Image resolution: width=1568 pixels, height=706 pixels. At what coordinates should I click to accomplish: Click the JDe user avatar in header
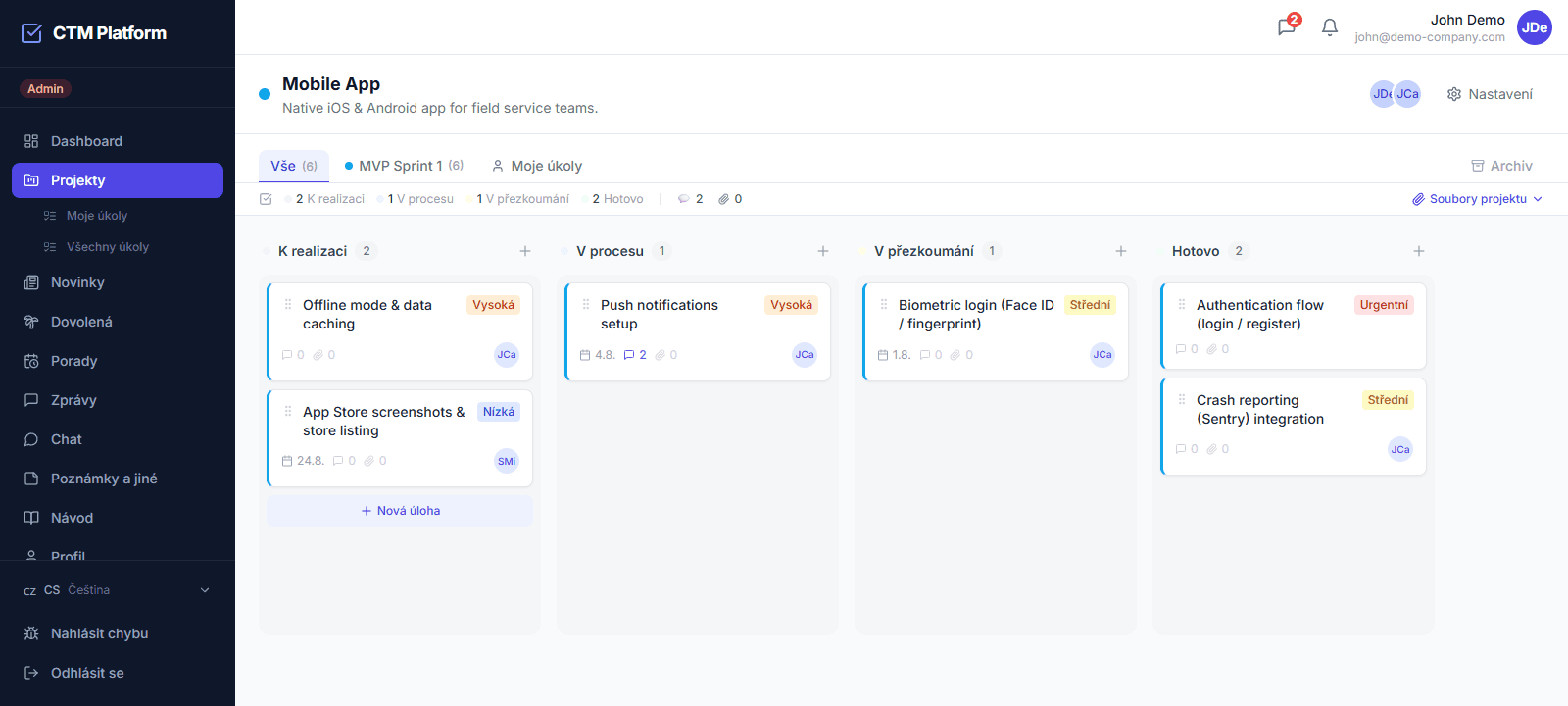(x=1535, y=27)
